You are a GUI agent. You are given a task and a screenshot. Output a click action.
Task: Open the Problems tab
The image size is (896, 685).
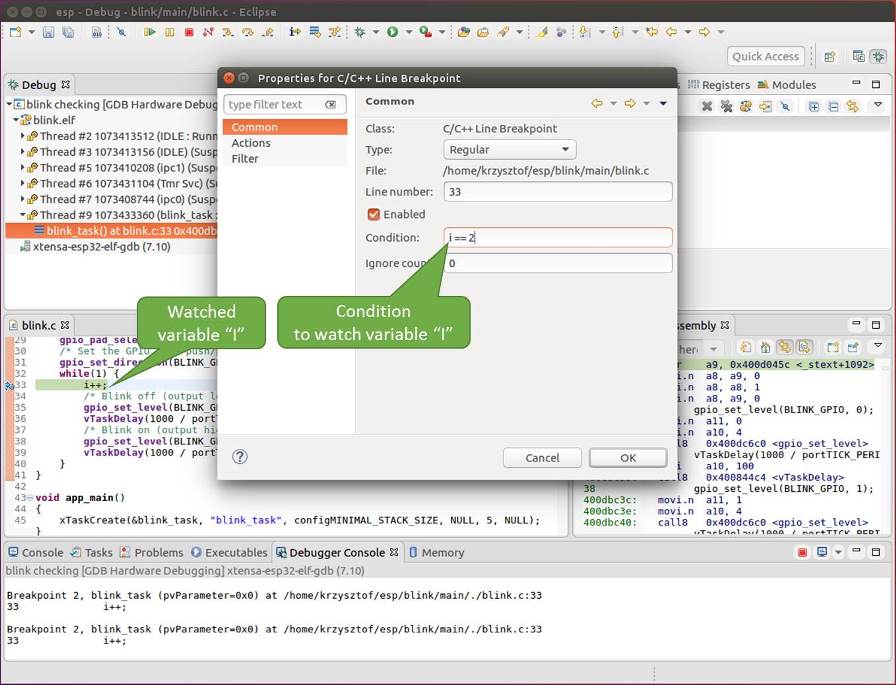click(159, 552)
